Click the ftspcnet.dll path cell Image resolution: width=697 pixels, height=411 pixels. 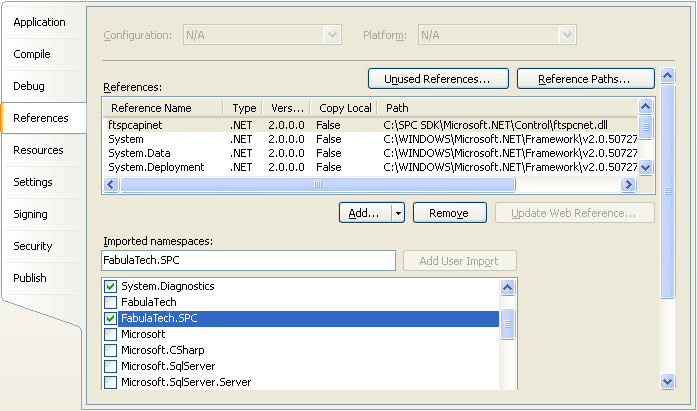[495, 125]
